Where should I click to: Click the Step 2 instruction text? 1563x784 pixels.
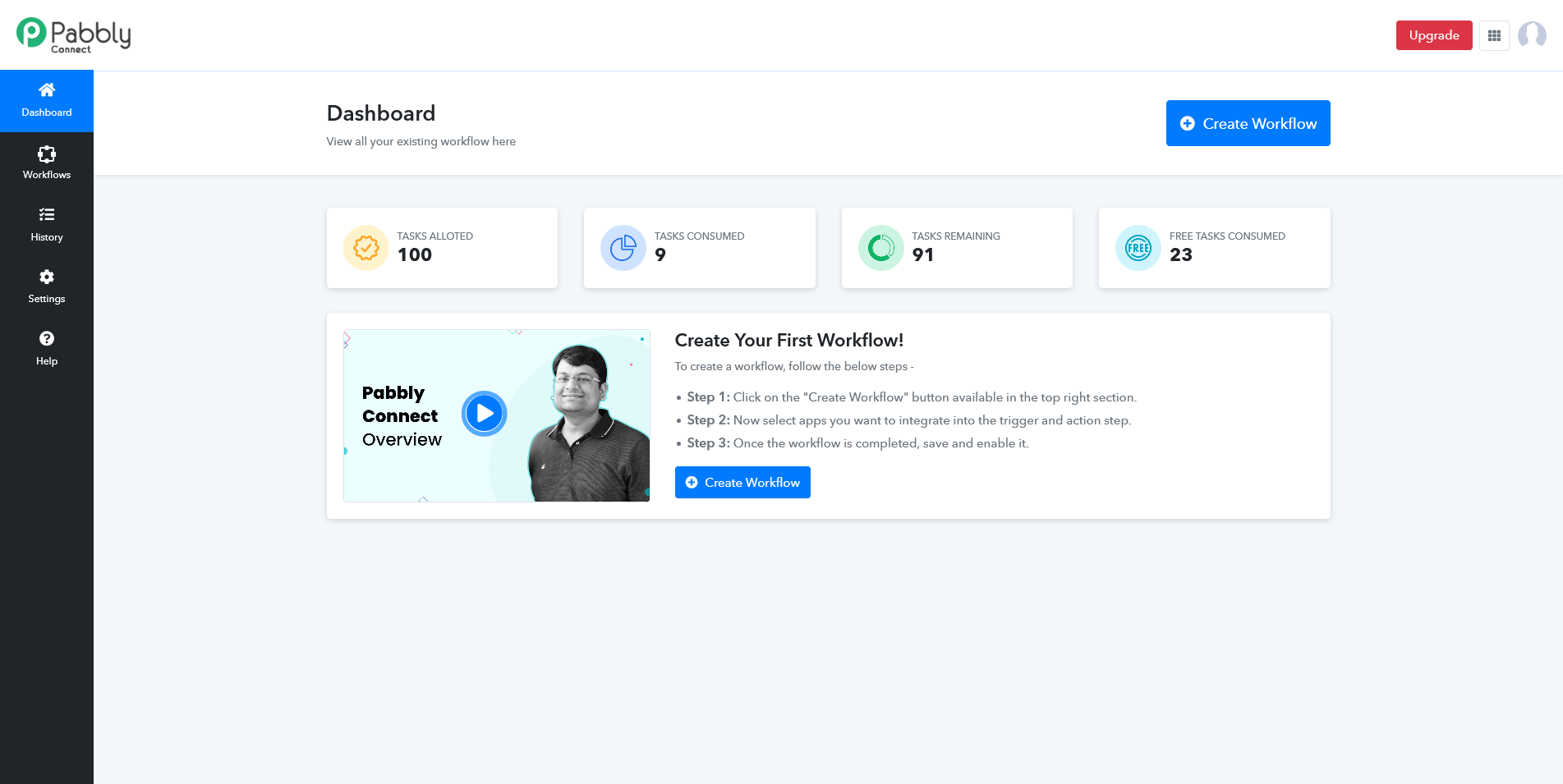click(909, 420)
